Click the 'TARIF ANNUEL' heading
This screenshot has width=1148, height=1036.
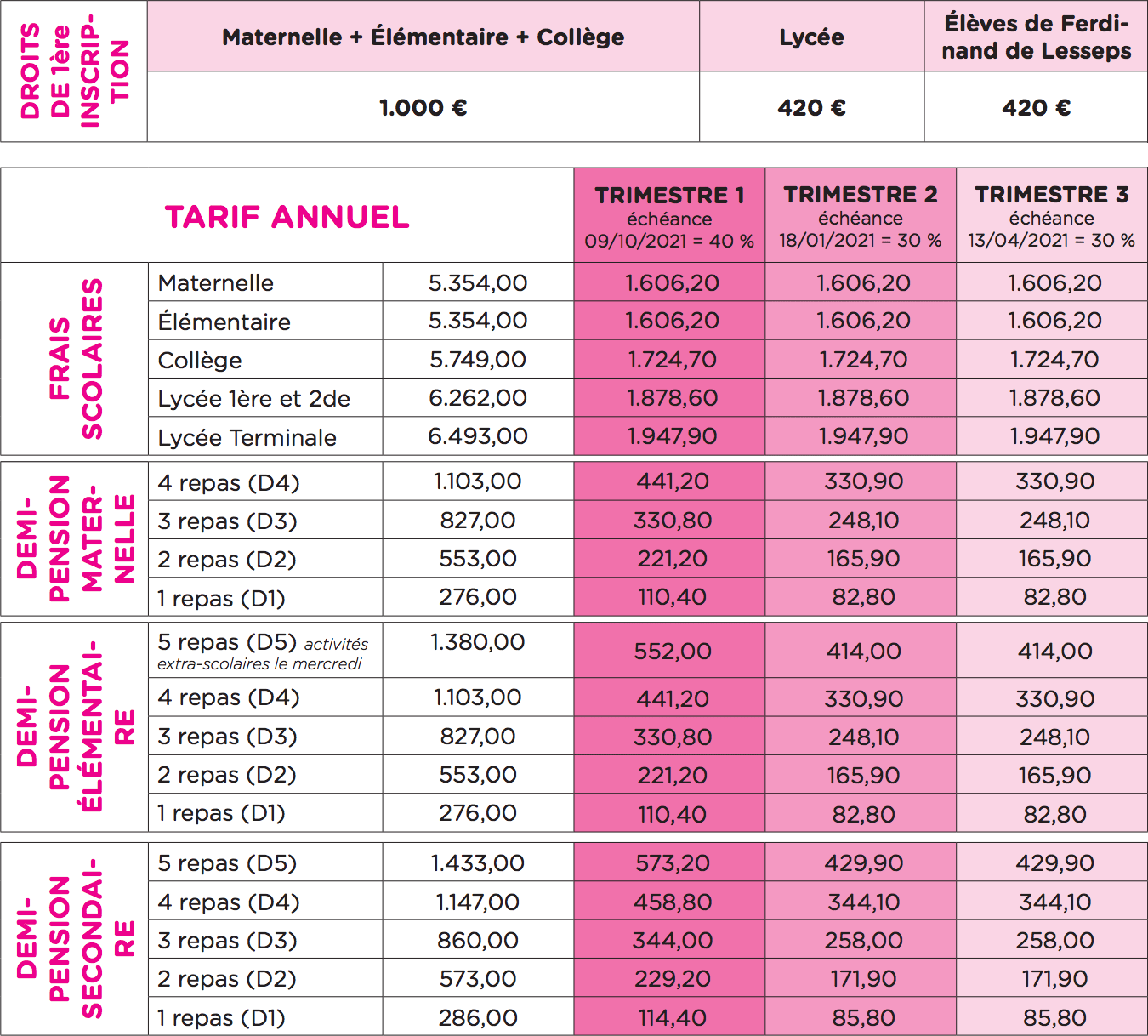(287, 217)
